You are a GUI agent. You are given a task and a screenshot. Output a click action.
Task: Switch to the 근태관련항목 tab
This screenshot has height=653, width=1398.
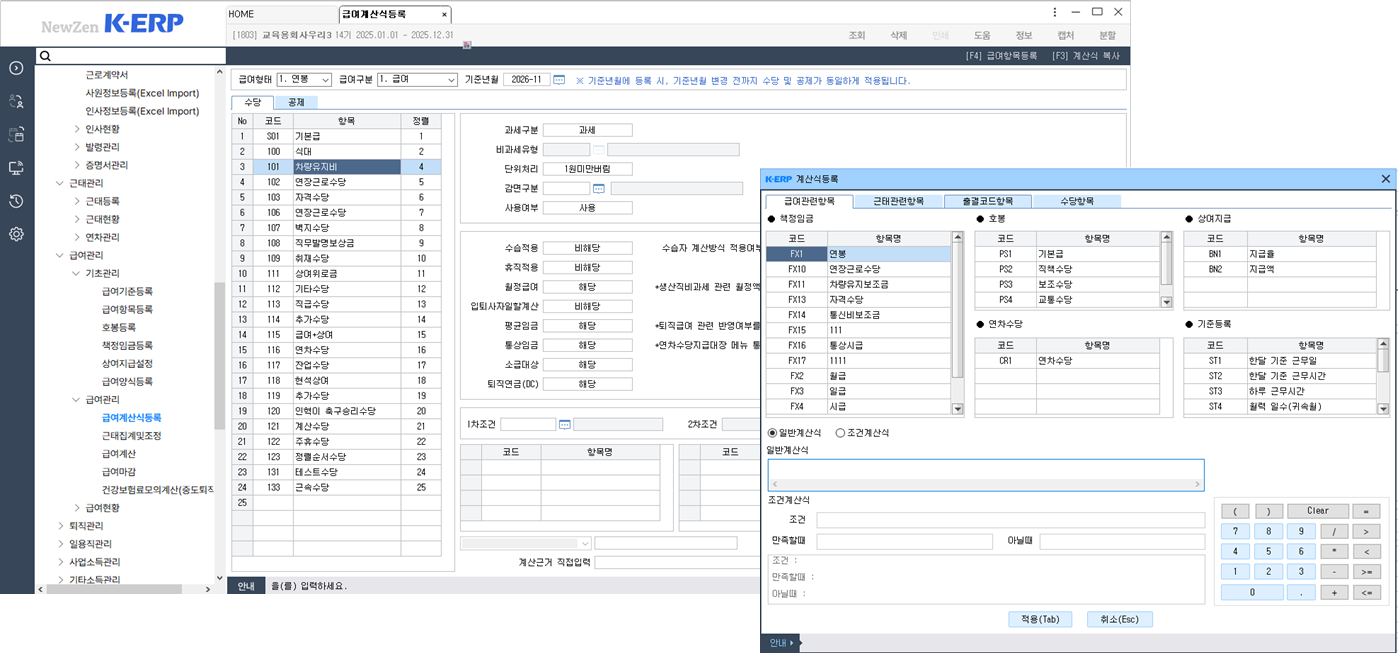[898, 201]
